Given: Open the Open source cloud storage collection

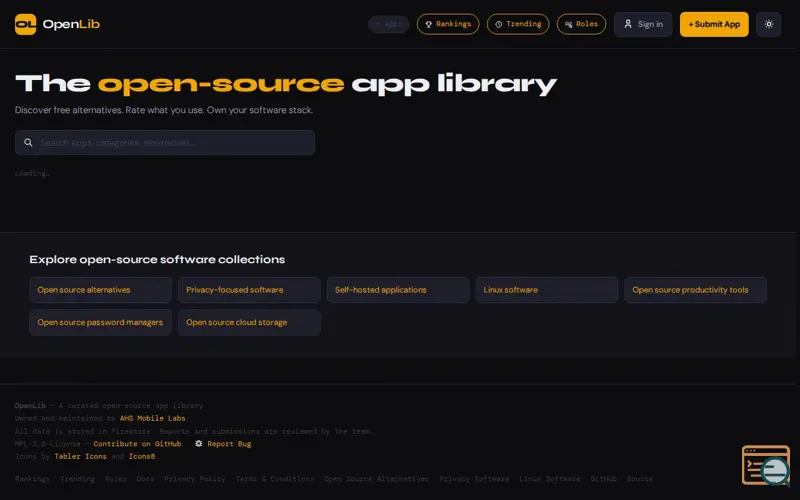Looking at the screenshot, I should click(x=249, y=322).
